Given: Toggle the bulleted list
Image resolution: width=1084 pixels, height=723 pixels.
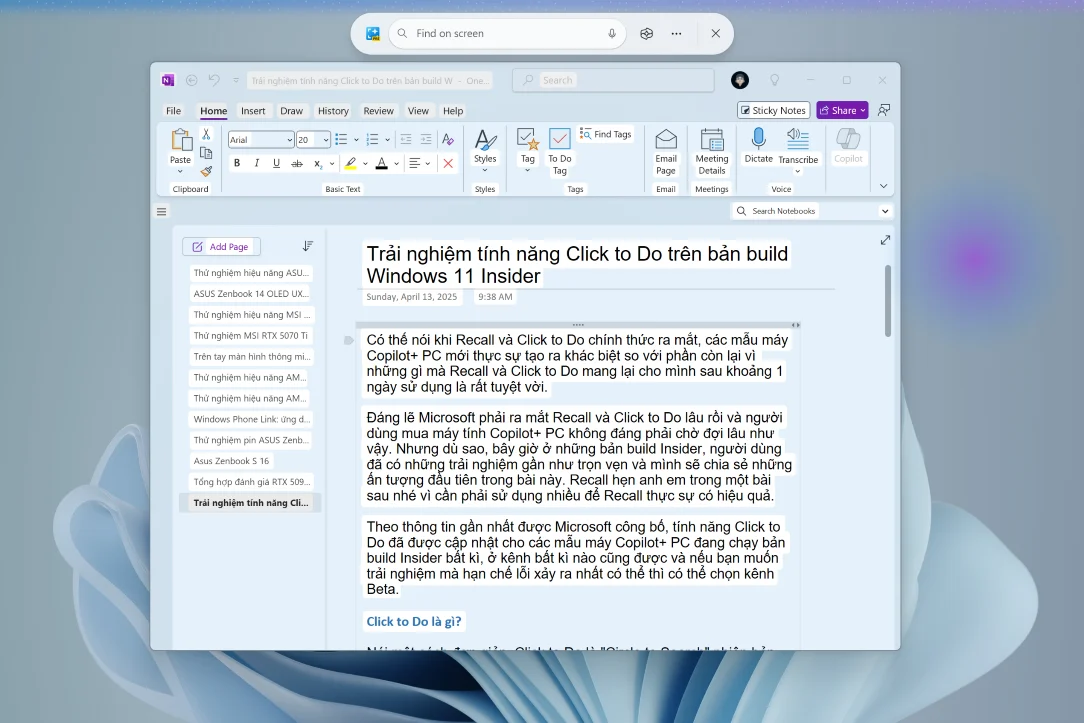Looking at the screenshot, I should (343, 139).
